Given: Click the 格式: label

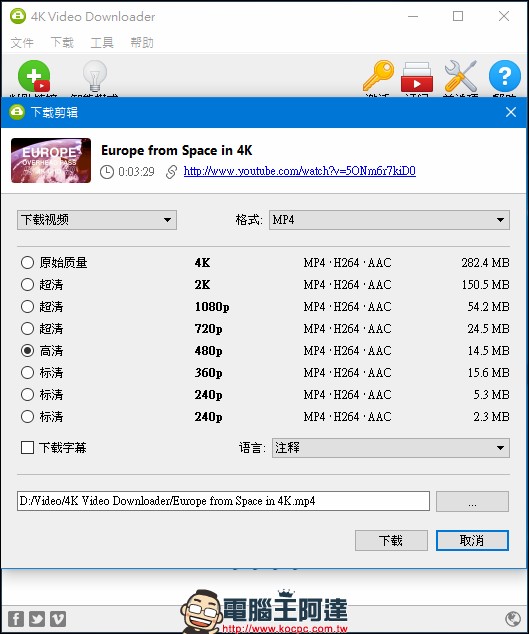Looking at the screenshot, I should 249,220.
